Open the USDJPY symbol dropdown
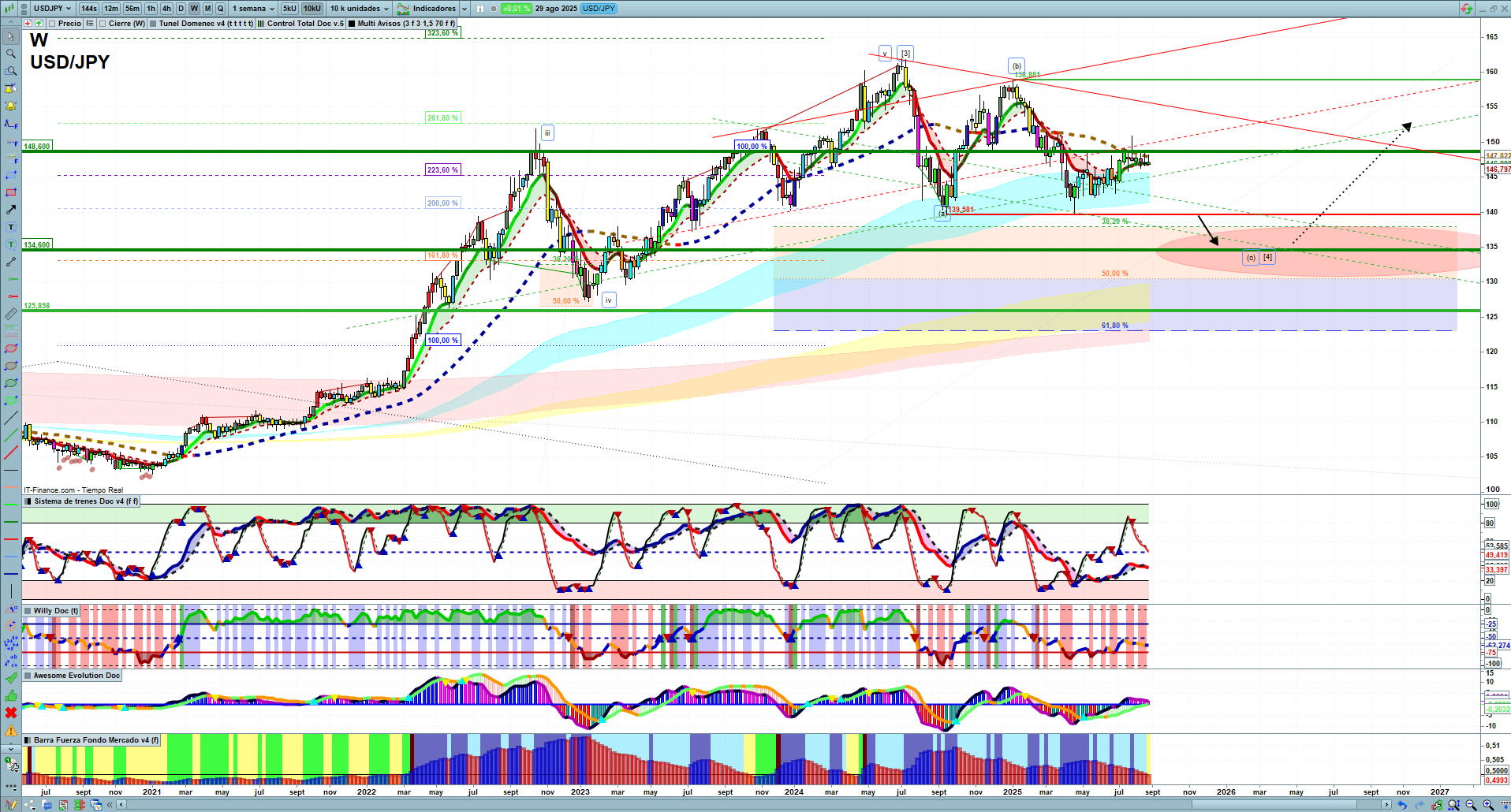 52,9
